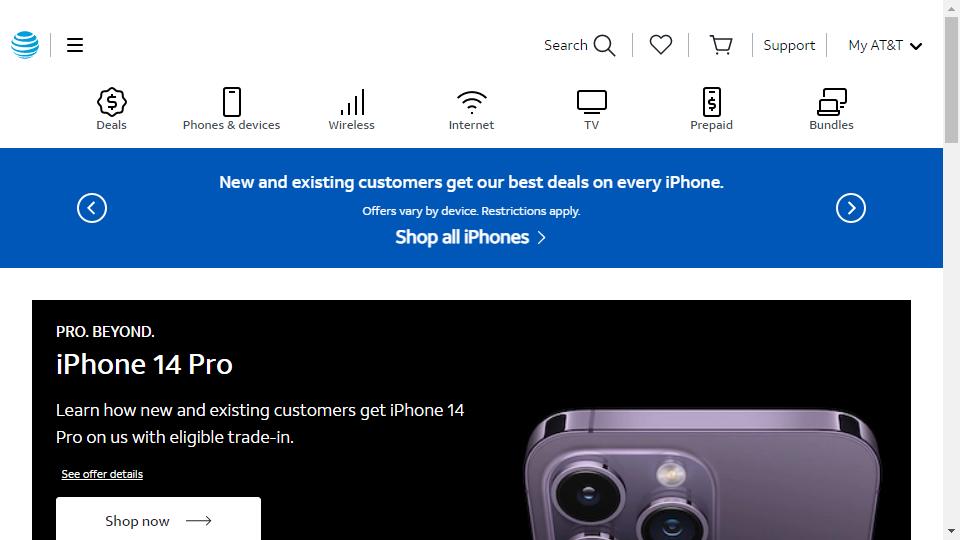
Task: Click the Search magnifying glass icon
Action: tap(604, 45)
